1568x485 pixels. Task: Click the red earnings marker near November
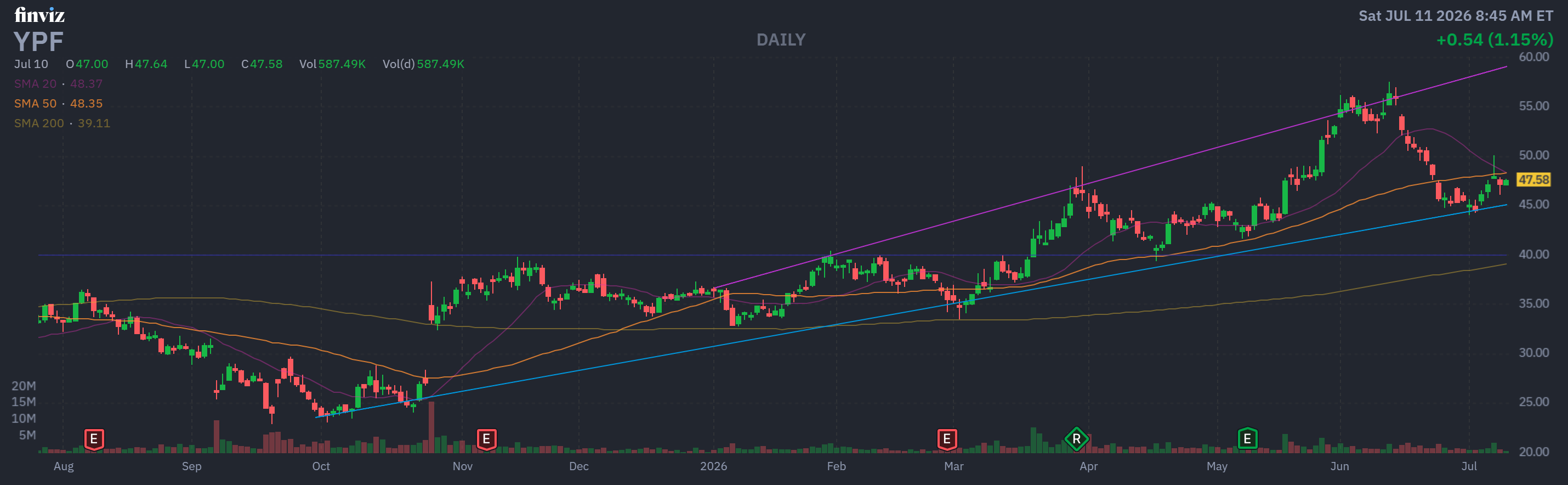[x=486, y=439]
